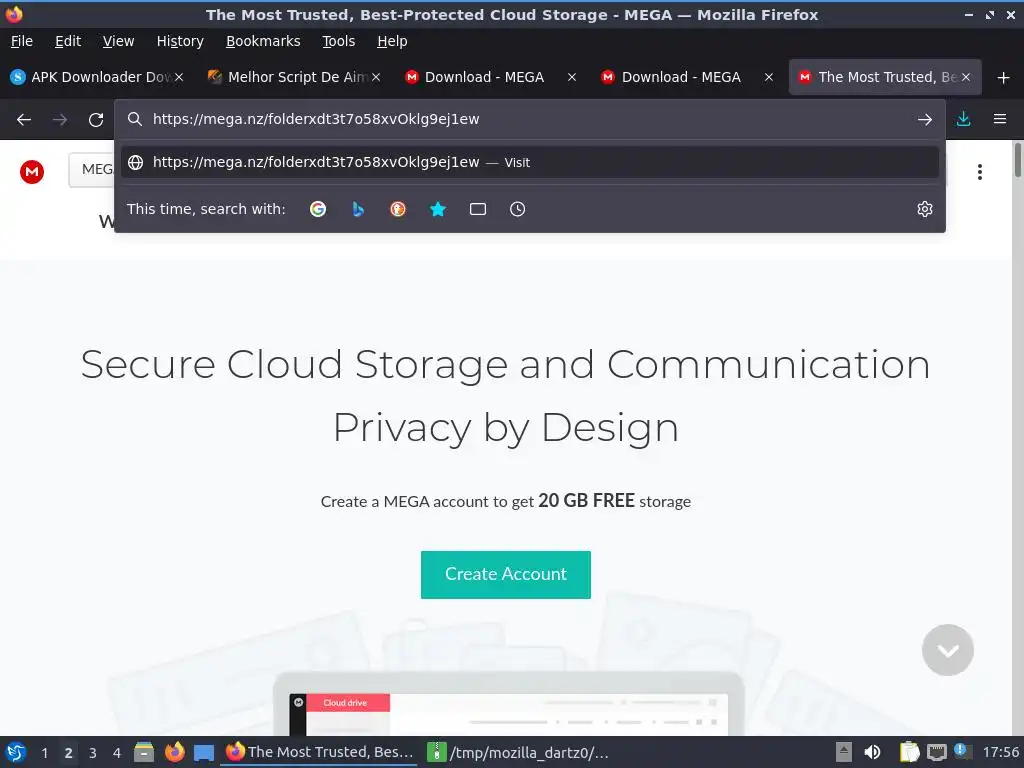This screenshot has height=768, width=1024.
Task: Open a new tab with plus
Action: pos(1003,78)
